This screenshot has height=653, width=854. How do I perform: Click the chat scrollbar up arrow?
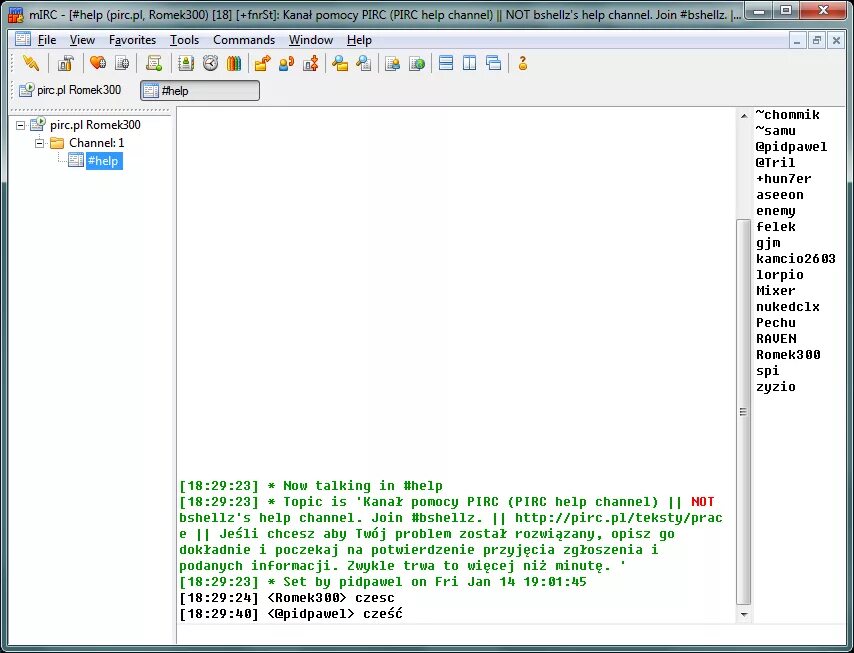pyautogui.click(x=743, y=115)
